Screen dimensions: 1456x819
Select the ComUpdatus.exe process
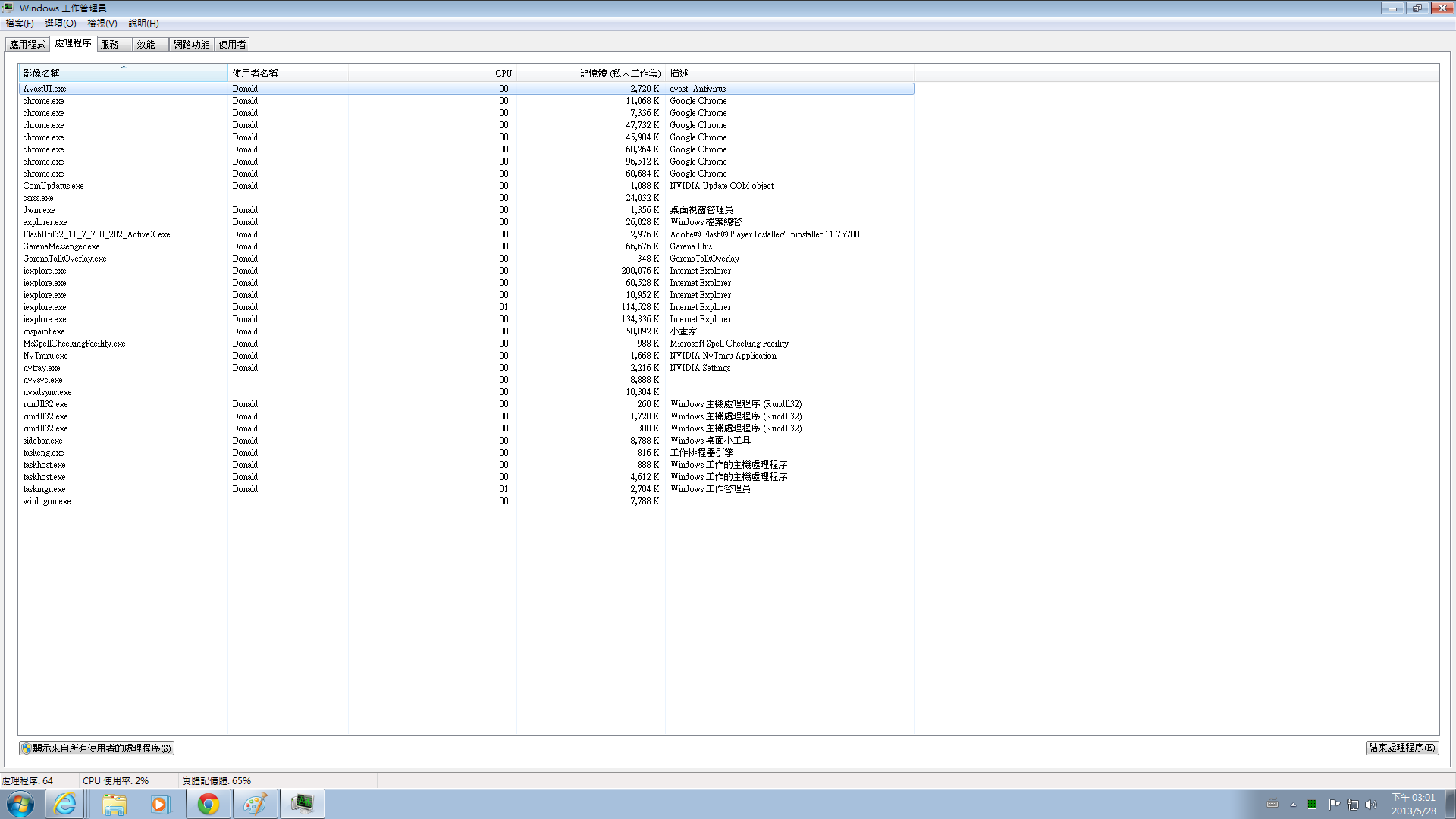[466, 186]
